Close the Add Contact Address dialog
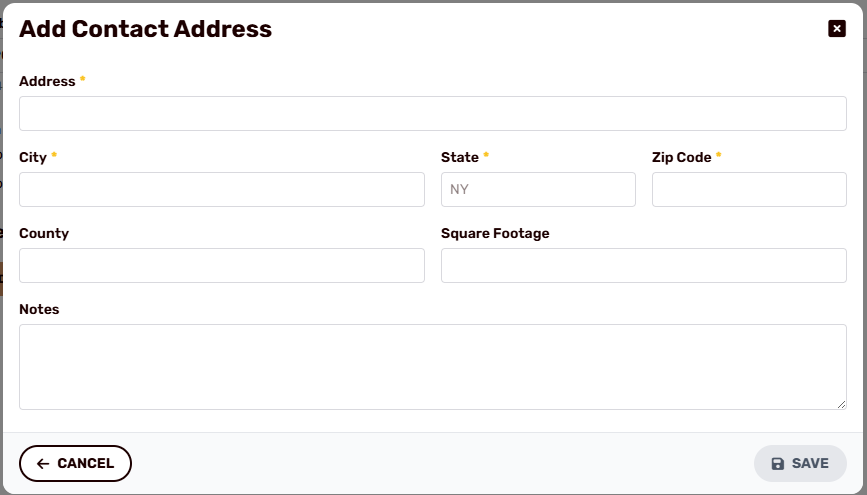The image size is (867, 495). (837, 28)
